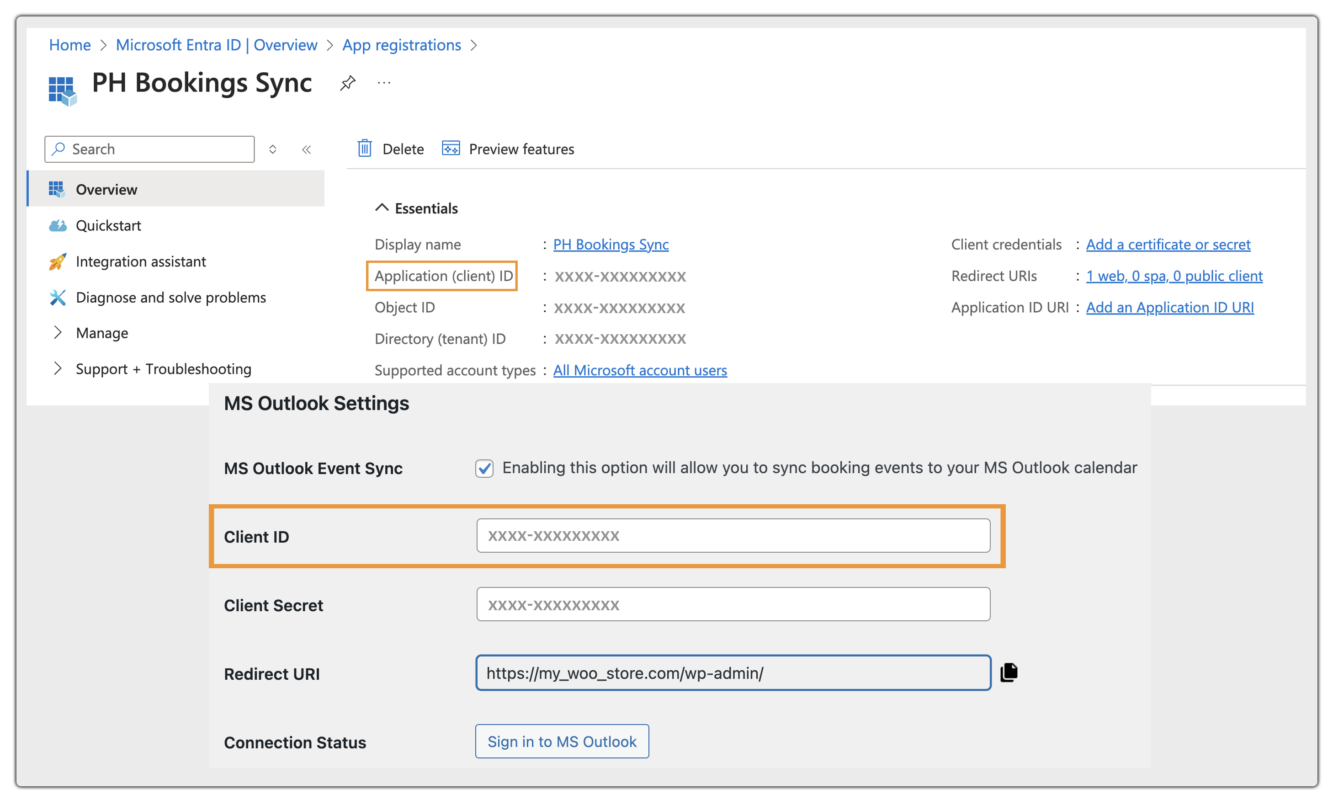Click the PH Bookings Sync app icon

[62, 90]
